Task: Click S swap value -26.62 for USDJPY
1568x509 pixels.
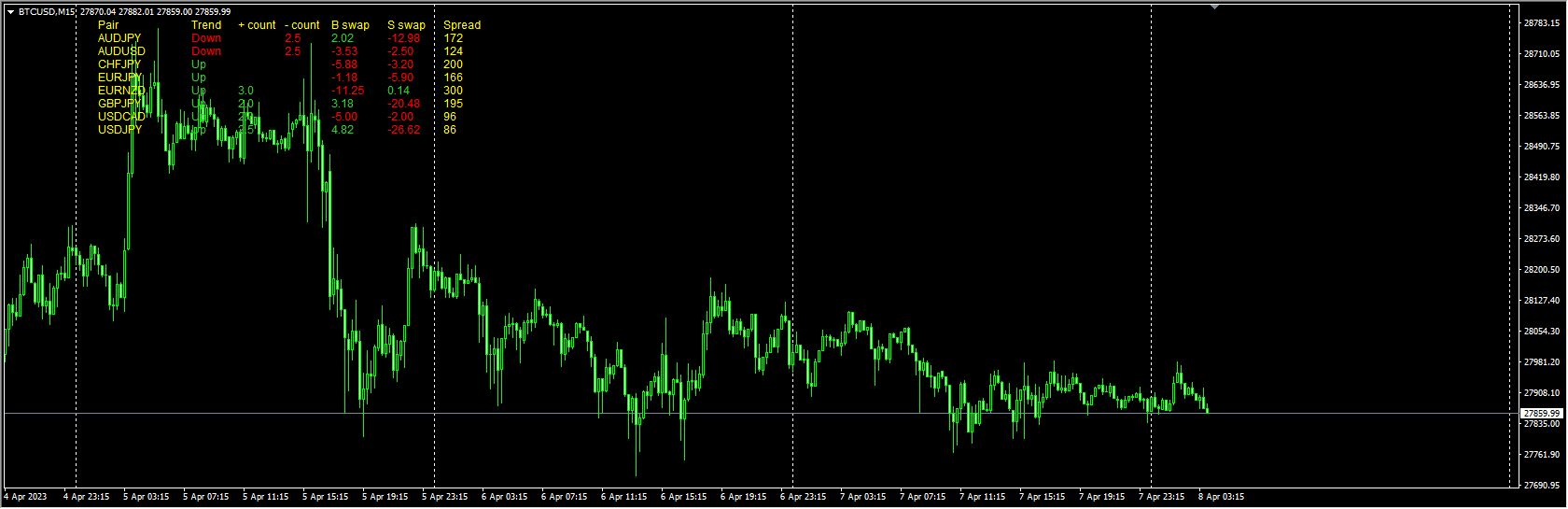Action: 404,130
